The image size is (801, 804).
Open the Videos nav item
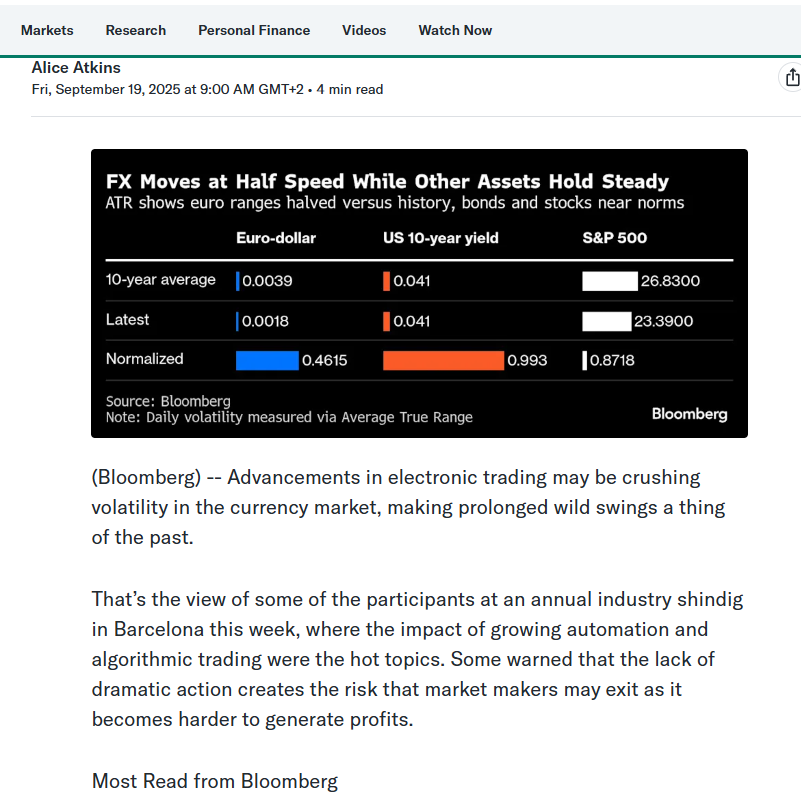[x=364, y=30]
